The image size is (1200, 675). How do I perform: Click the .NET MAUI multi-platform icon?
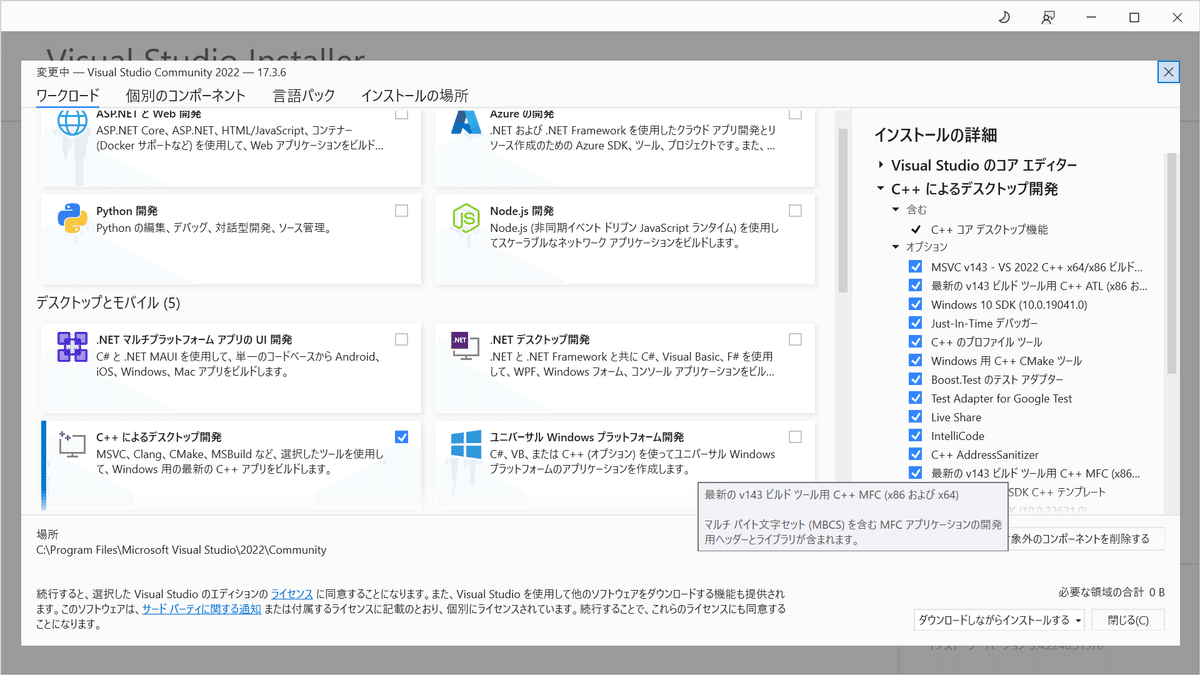click(x=73, y=346)
